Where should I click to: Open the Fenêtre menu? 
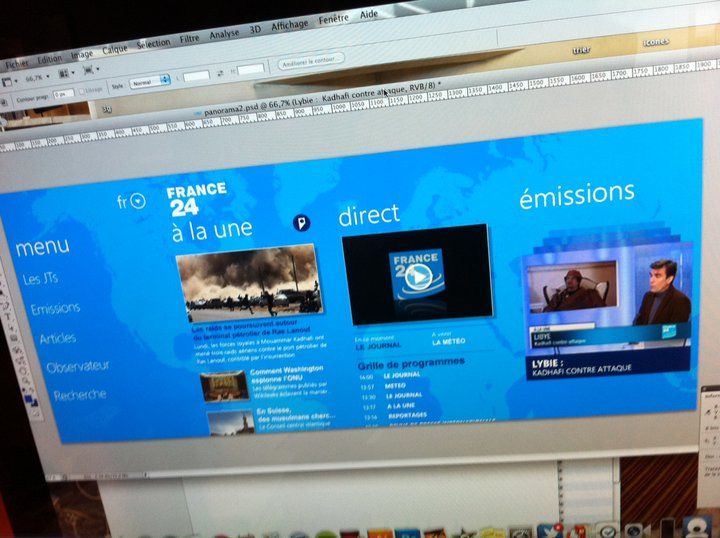tap(334, 19)
